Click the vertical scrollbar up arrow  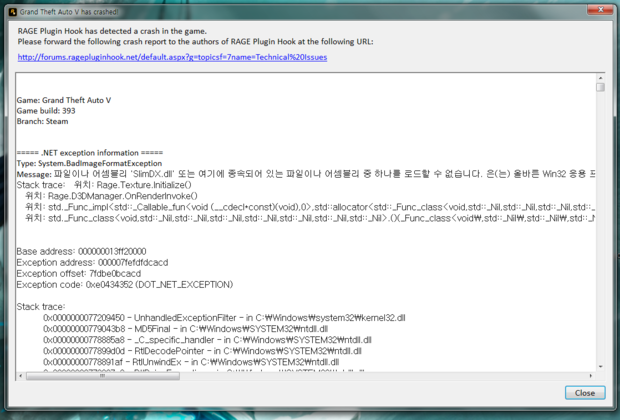600,78
